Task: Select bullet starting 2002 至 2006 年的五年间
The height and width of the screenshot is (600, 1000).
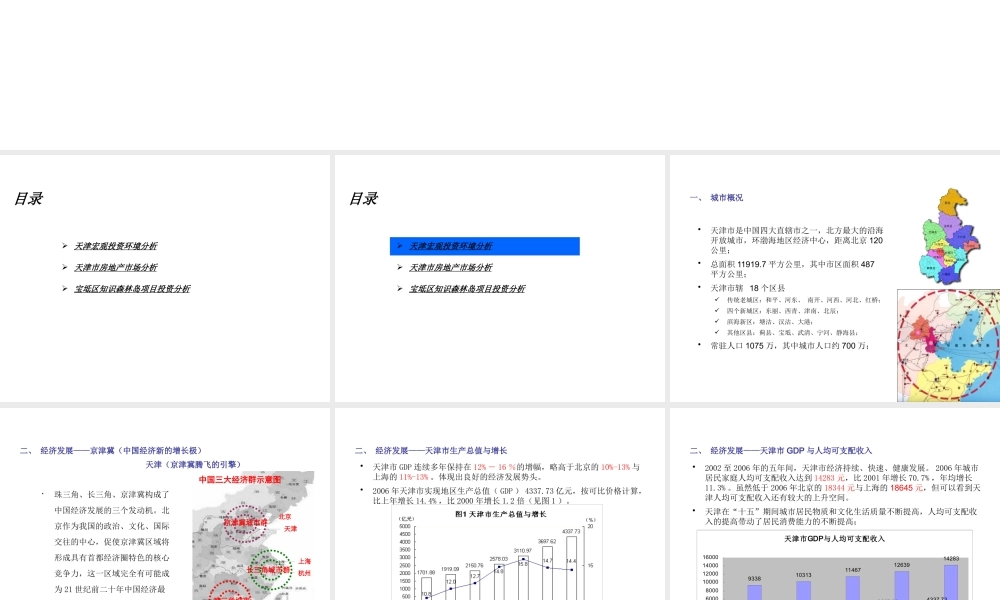Action: point(842,483)
